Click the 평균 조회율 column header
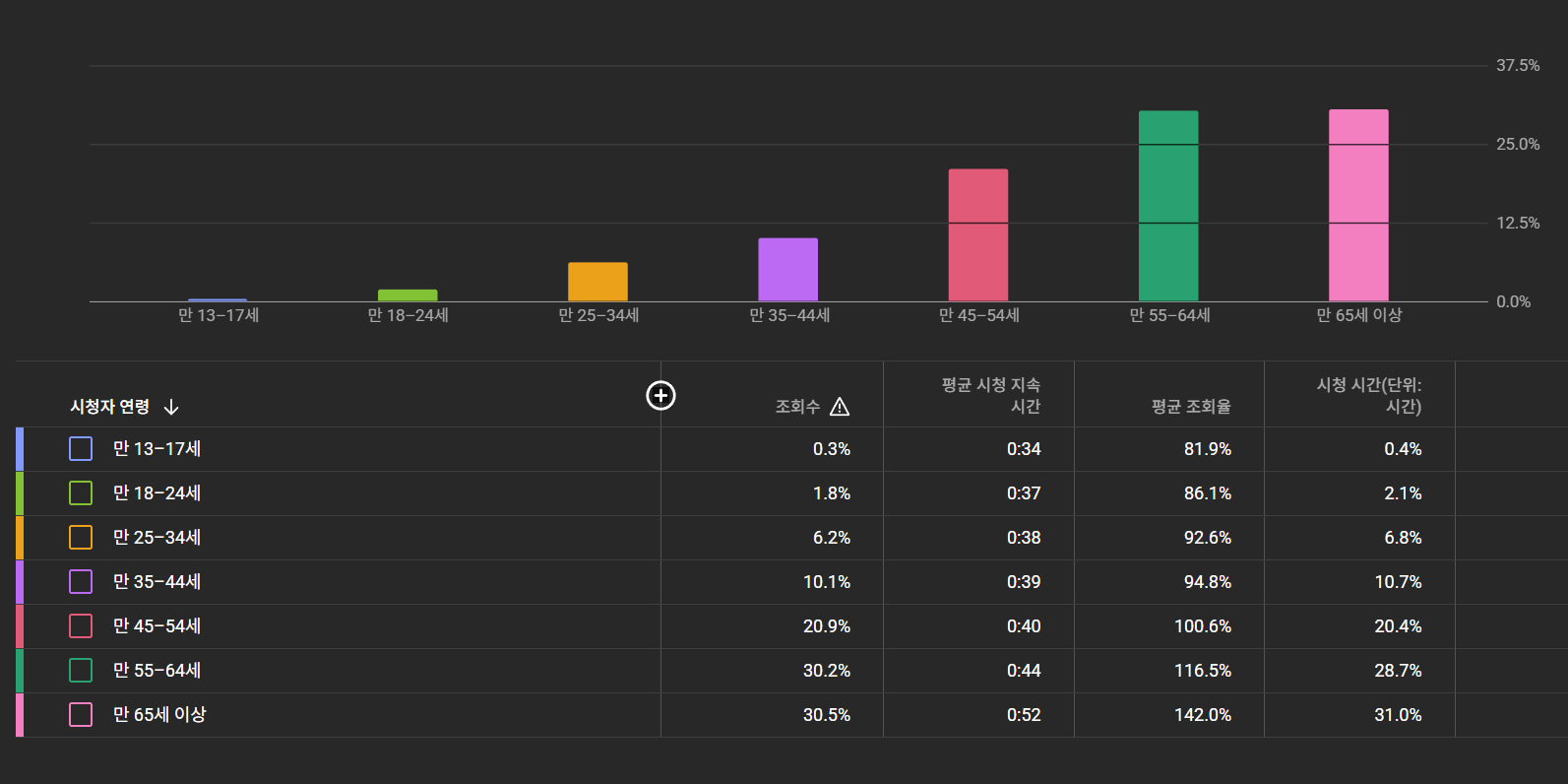 [x=1191, y=407]
